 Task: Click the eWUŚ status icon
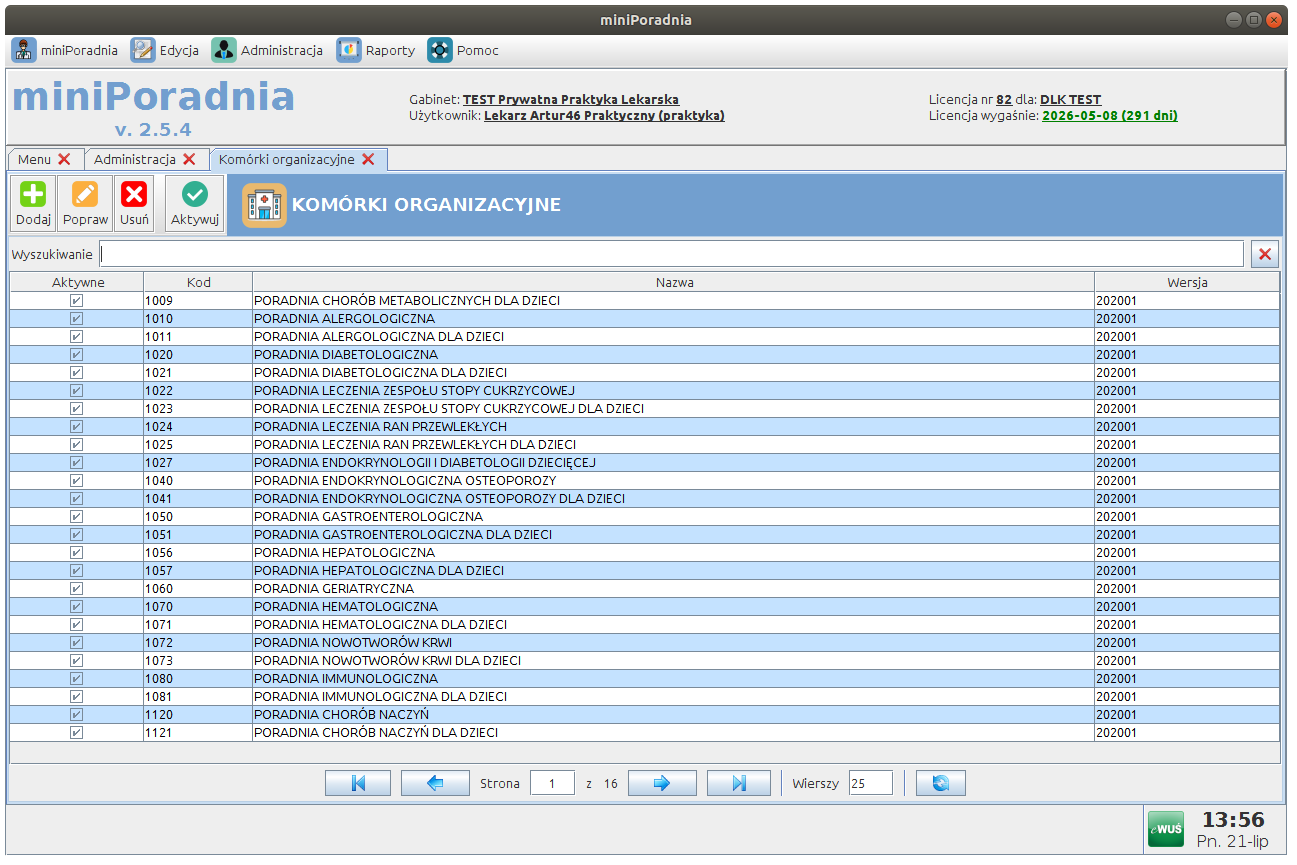[1165, 828]
